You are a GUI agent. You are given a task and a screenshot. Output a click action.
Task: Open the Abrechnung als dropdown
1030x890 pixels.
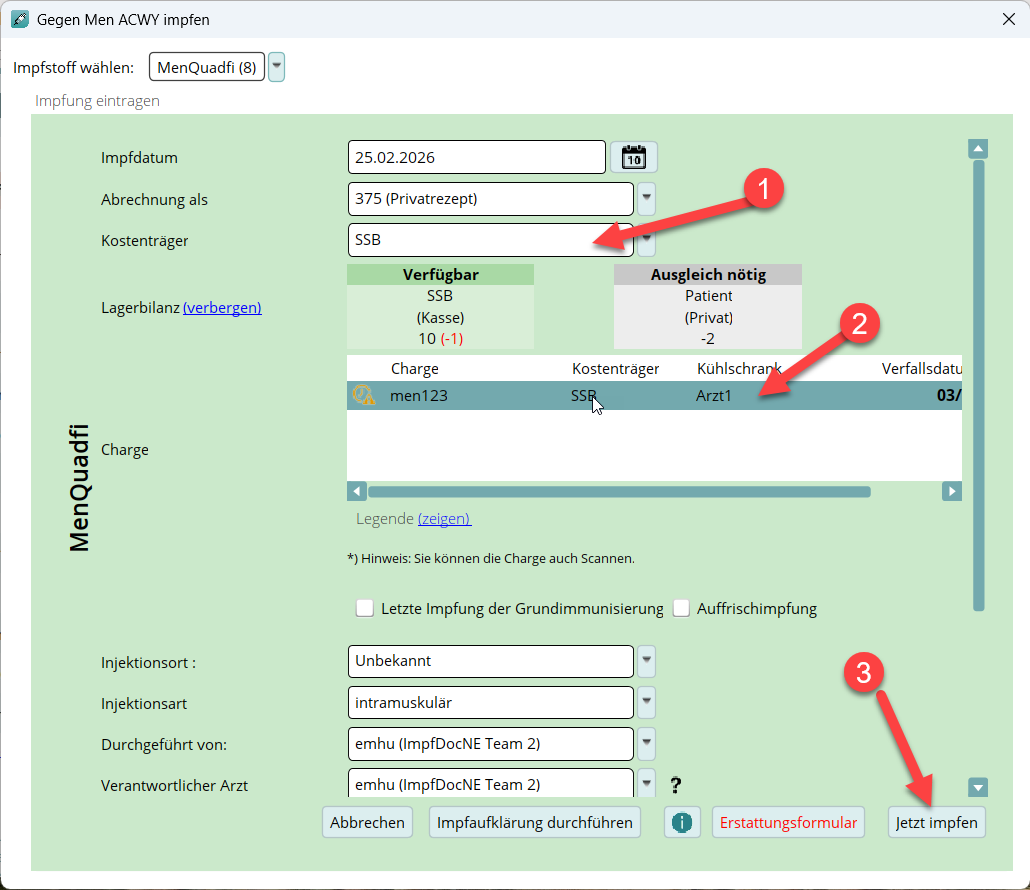(647, 198)
